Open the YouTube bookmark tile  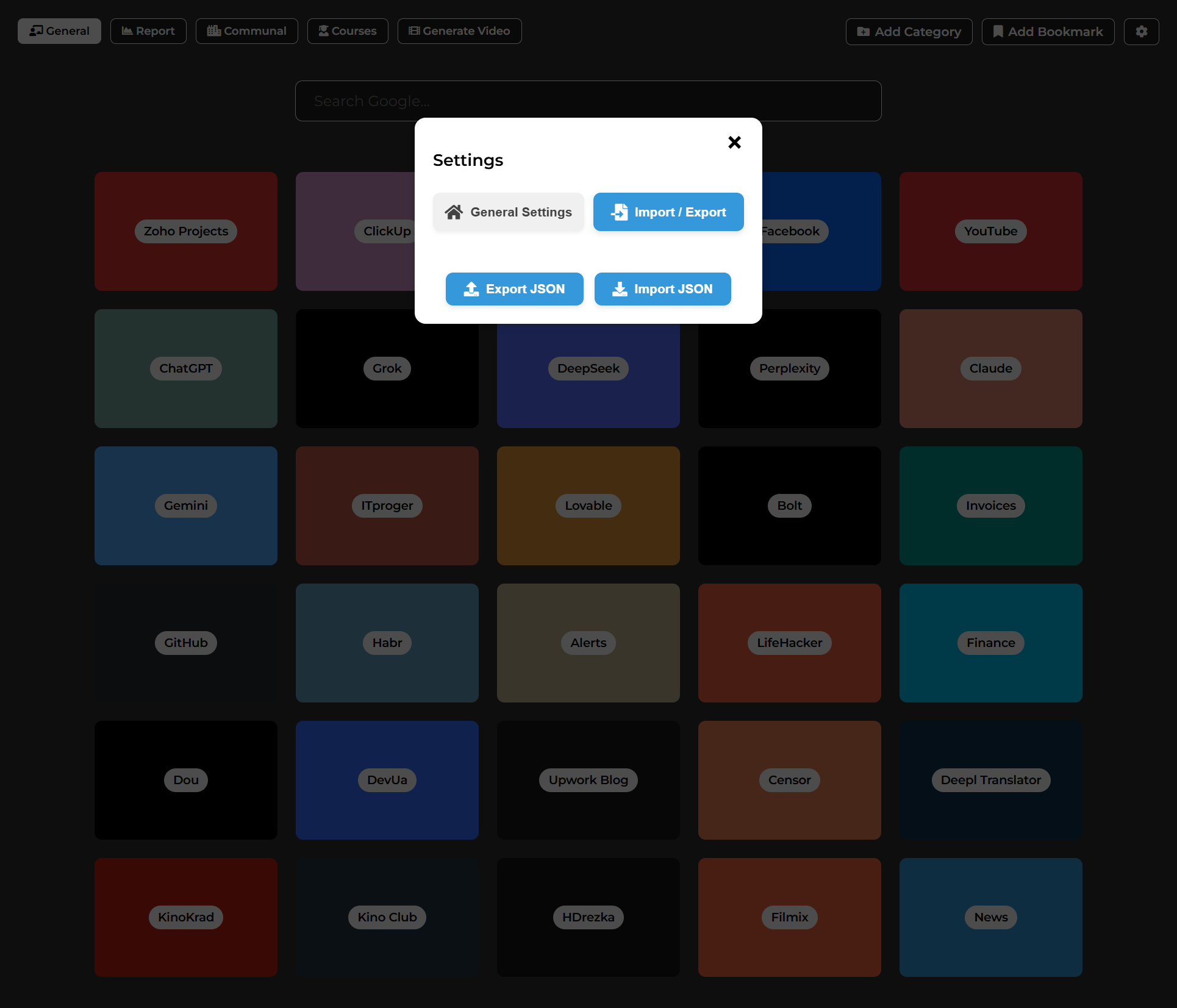[990, 231]
